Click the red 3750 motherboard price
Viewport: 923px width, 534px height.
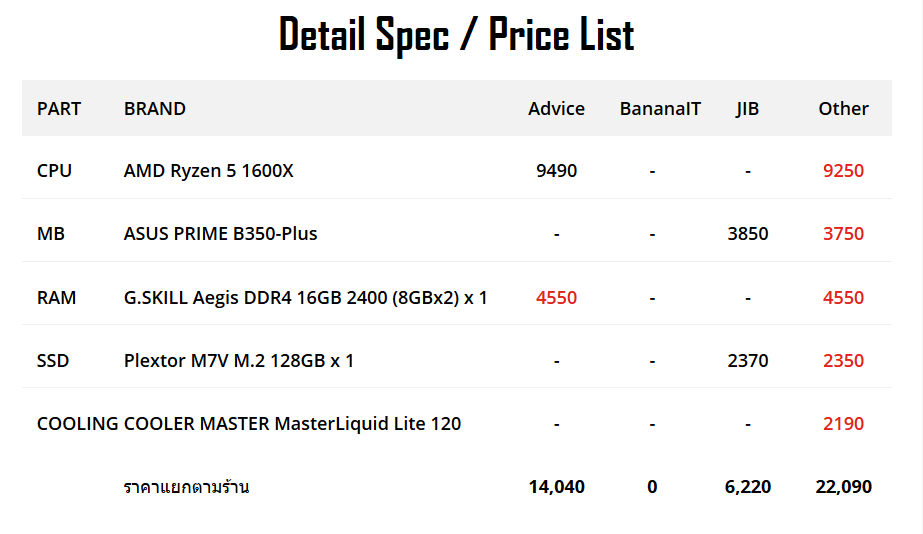843,233
